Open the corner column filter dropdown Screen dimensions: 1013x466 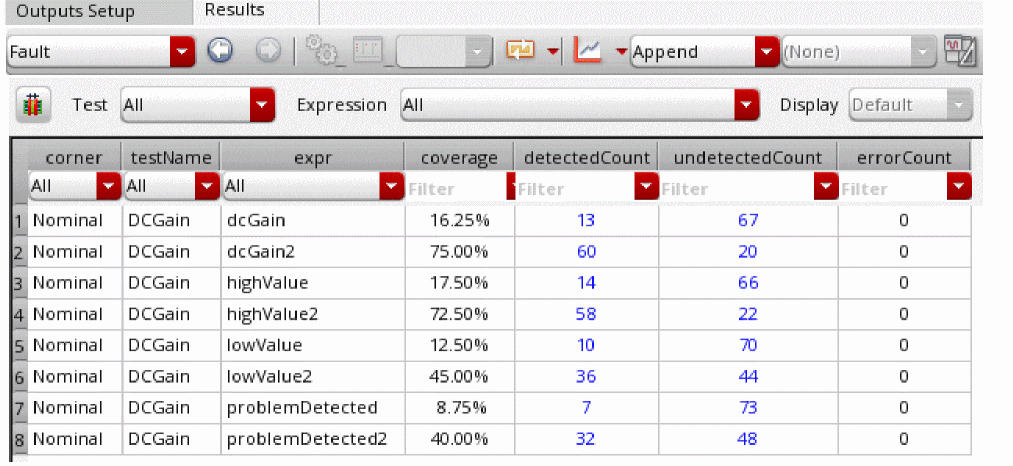pyautogui.click(x=74, y=187)
